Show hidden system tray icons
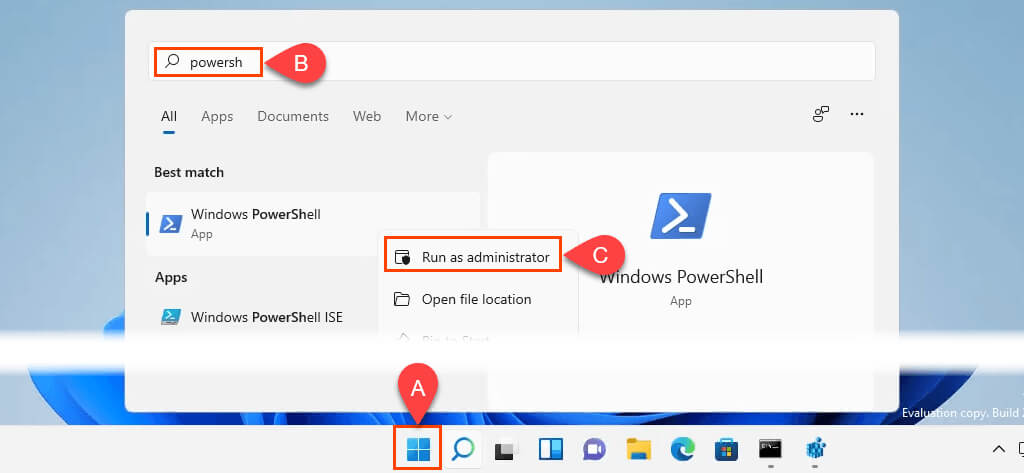Screen dimensions: 1024x473 click(999, 449)
